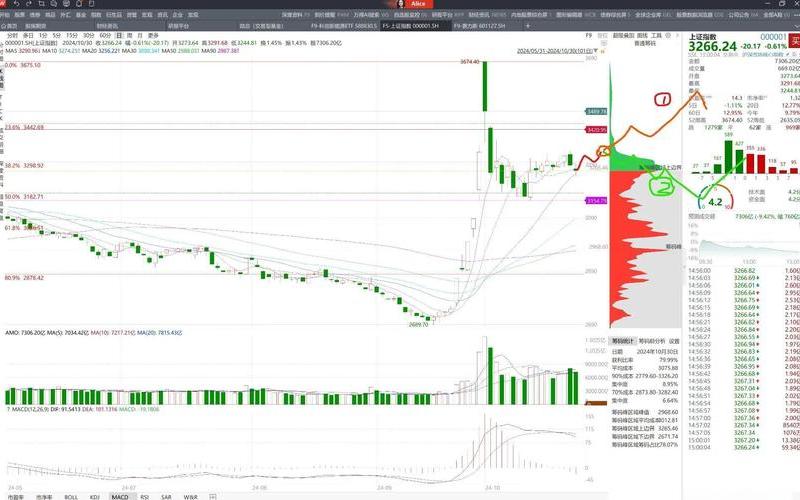The image size is (800, 500).
Task: Select the 月 monthly period
Action: (140, 36)
